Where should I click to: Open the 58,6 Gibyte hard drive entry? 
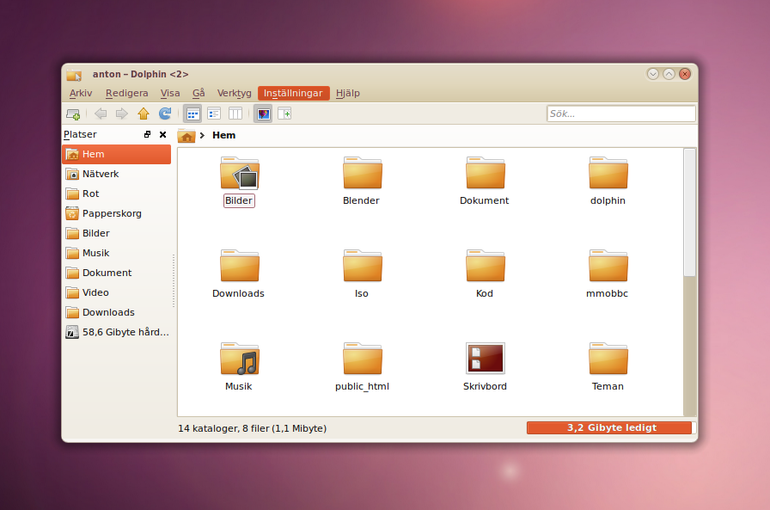click(117, 332)
